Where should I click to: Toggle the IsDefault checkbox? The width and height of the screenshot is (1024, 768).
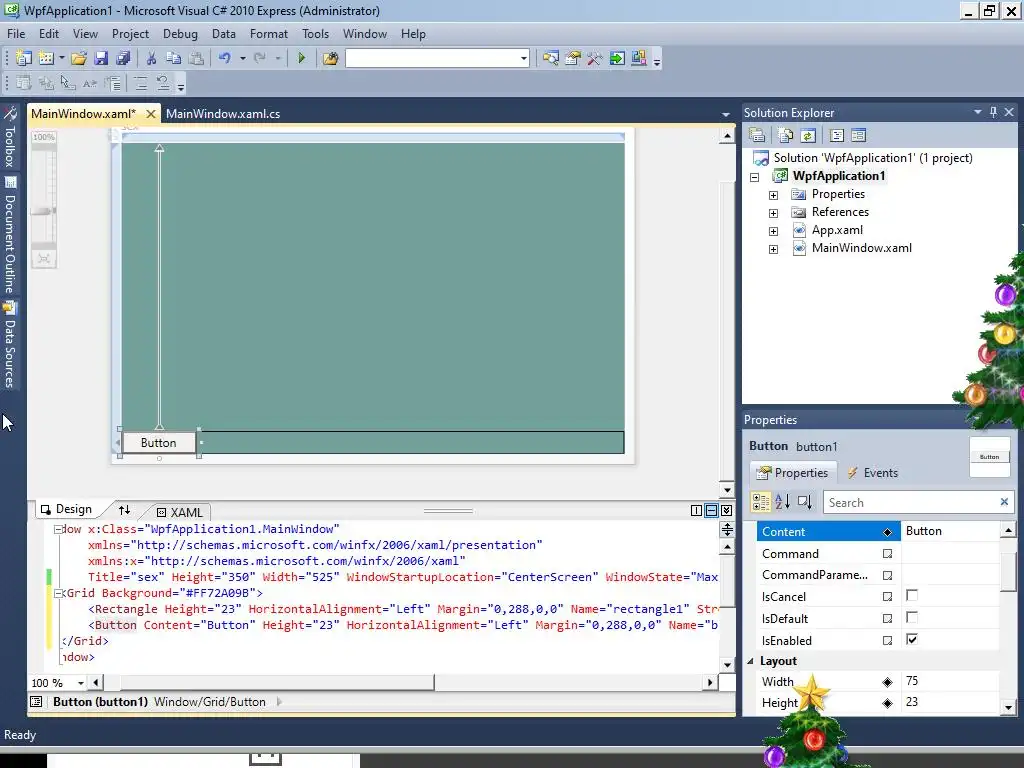(912, 617)
